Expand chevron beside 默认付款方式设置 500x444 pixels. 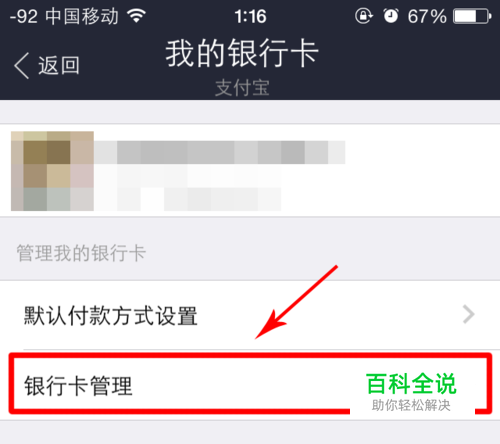tap(469, 315)
